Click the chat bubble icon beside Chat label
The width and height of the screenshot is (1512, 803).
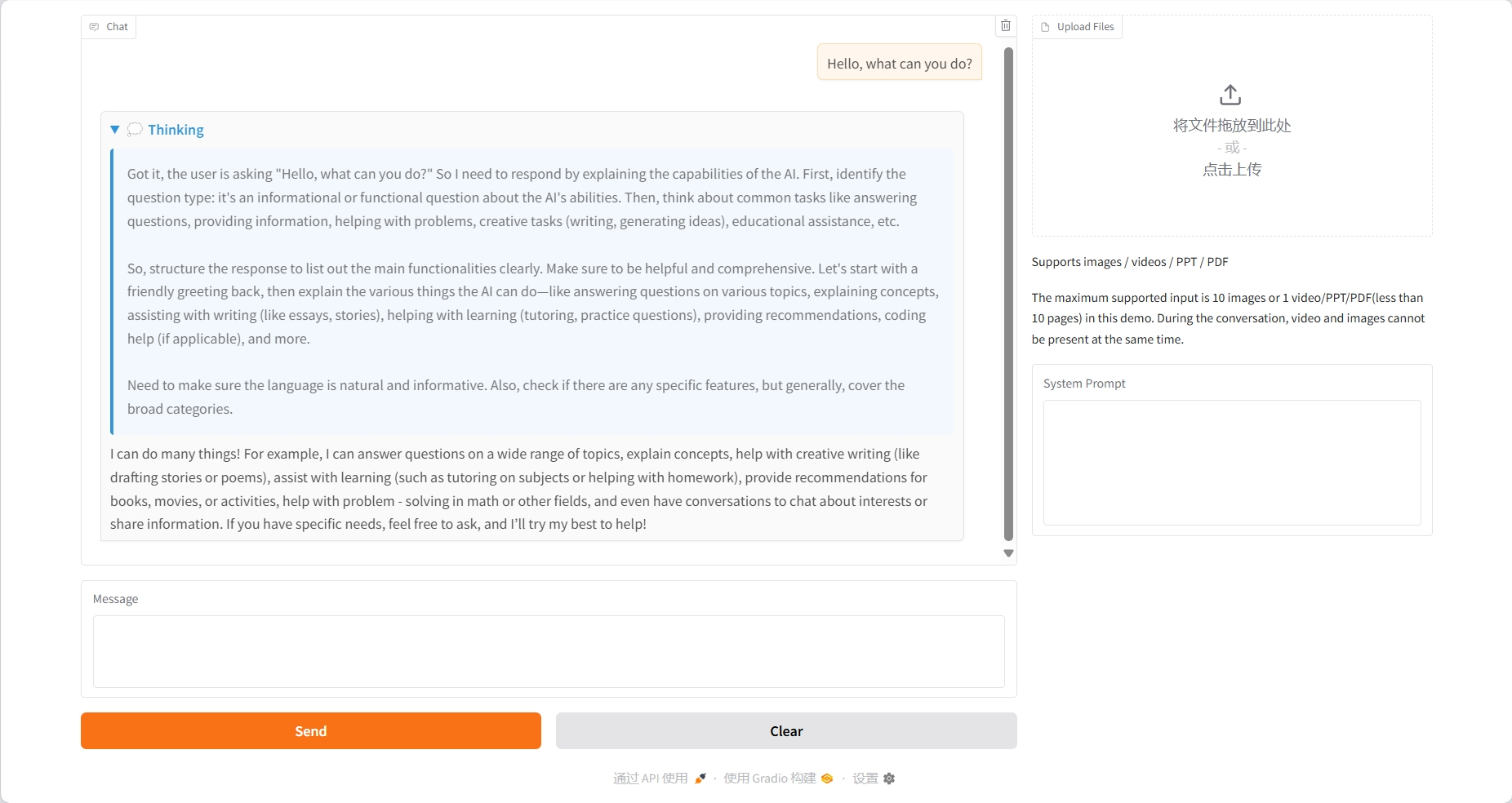(95, 27)
